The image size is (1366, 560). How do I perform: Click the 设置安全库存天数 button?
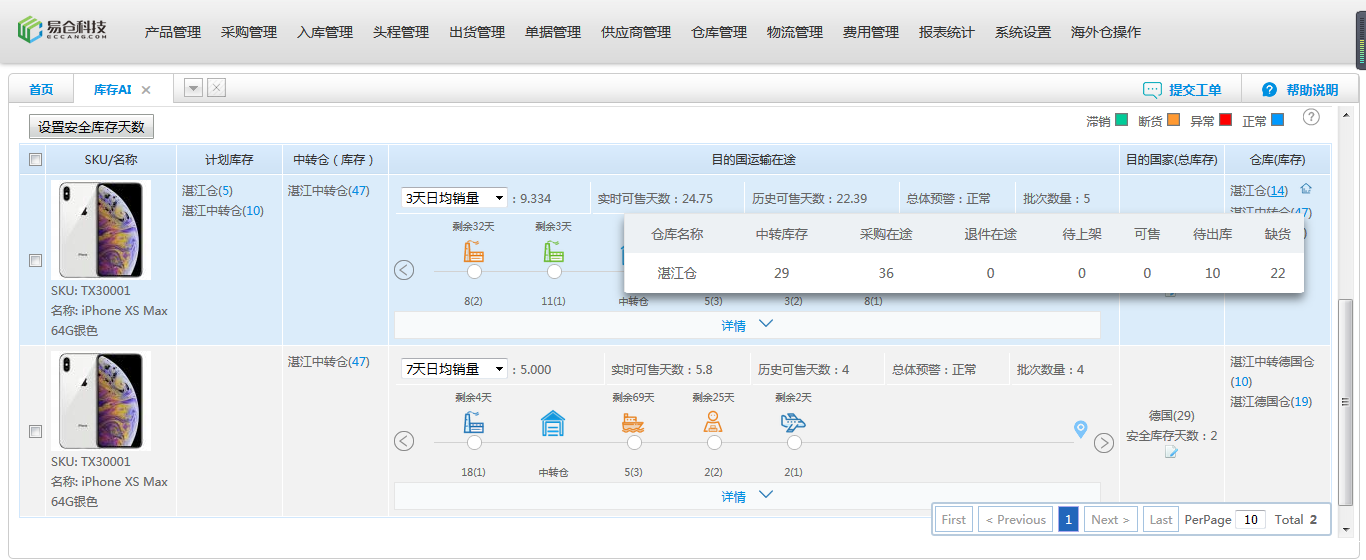pyautogui.click(x=91, y=127)
